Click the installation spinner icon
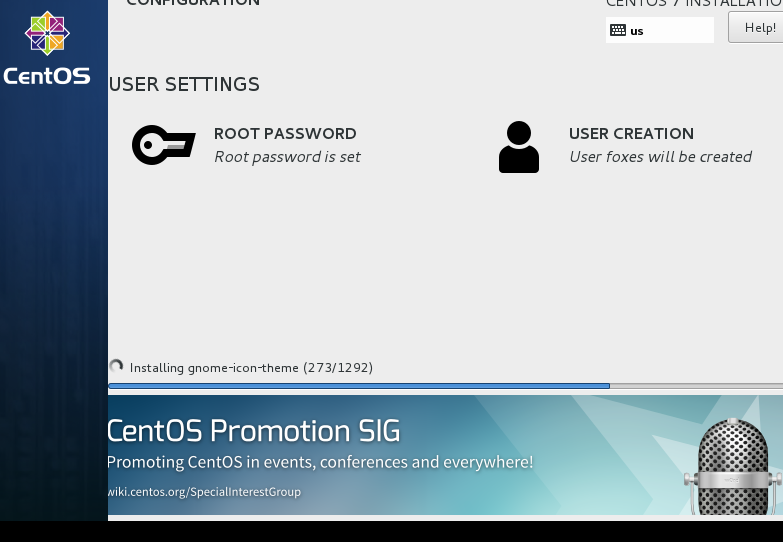Image resolution: width=783 pixels, height=542 pixels. 116,367
